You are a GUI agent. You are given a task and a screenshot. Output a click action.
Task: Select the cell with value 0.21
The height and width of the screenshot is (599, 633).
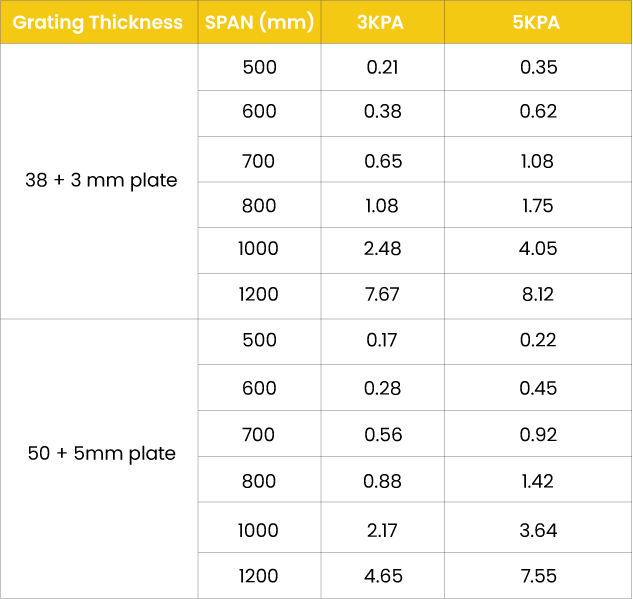pyautogui.click(x=380, y=68)
